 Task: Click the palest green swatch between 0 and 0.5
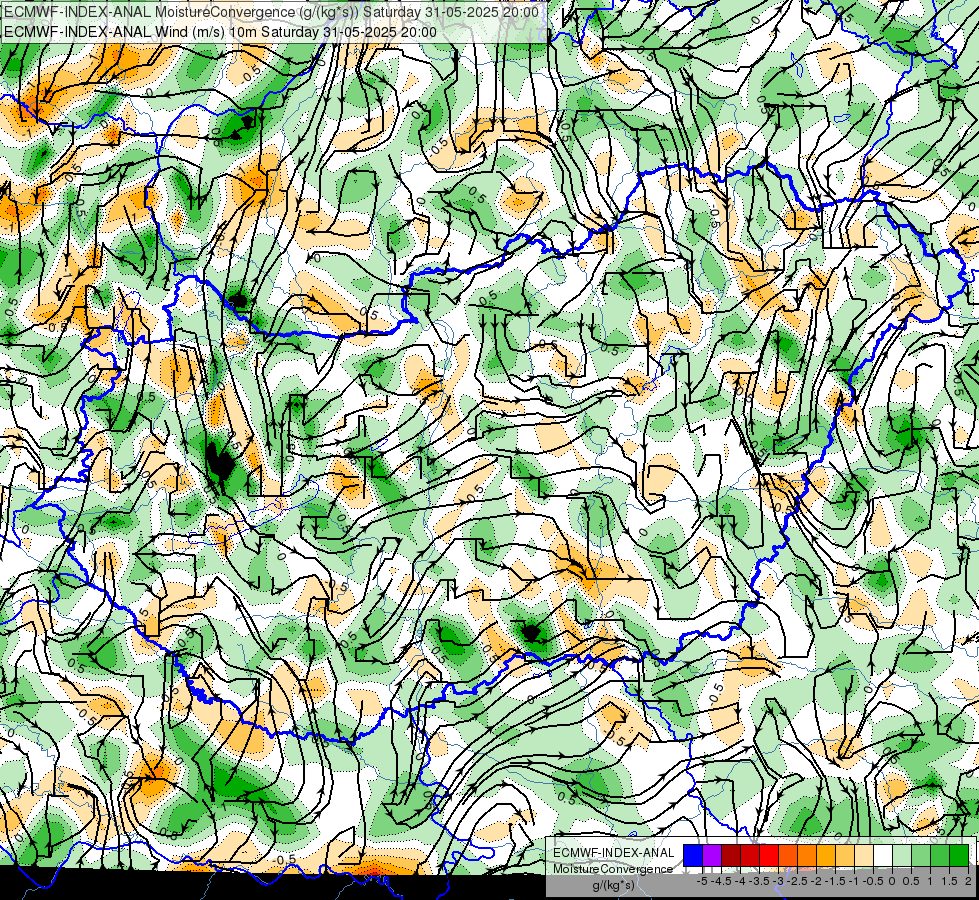[x=902, y=856]
